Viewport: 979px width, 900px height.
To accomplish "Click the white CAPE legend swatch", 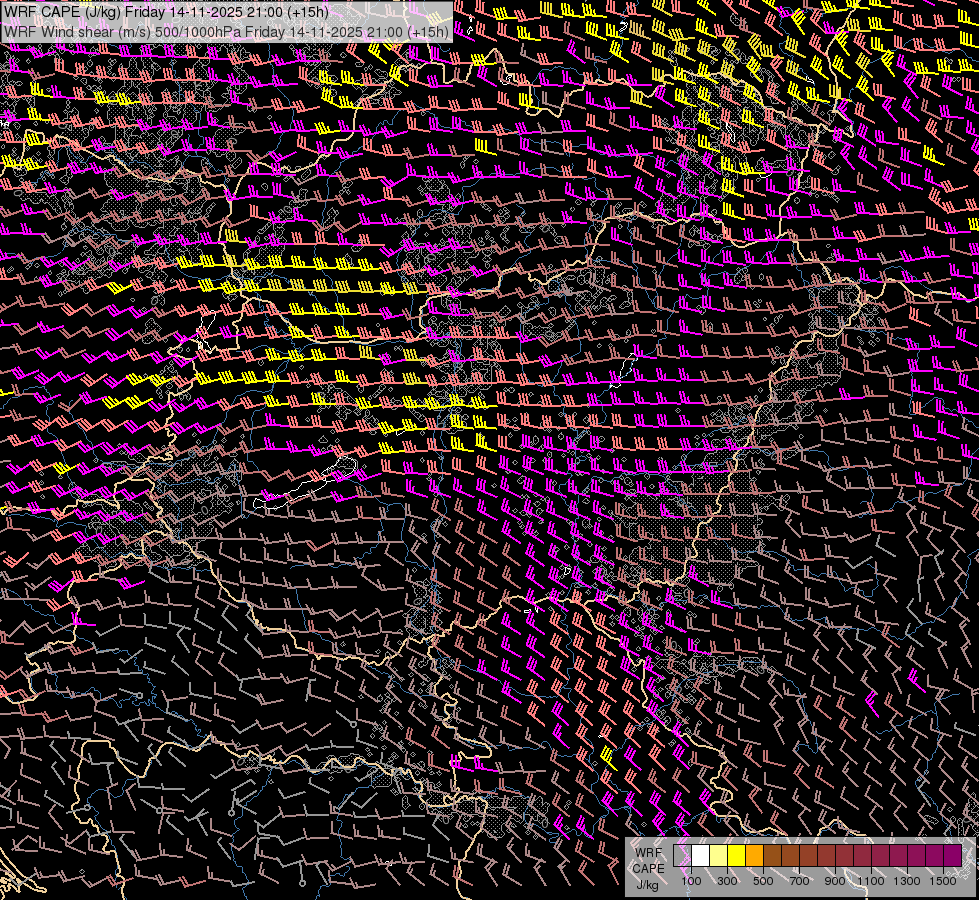I will (x=701, y=856).
